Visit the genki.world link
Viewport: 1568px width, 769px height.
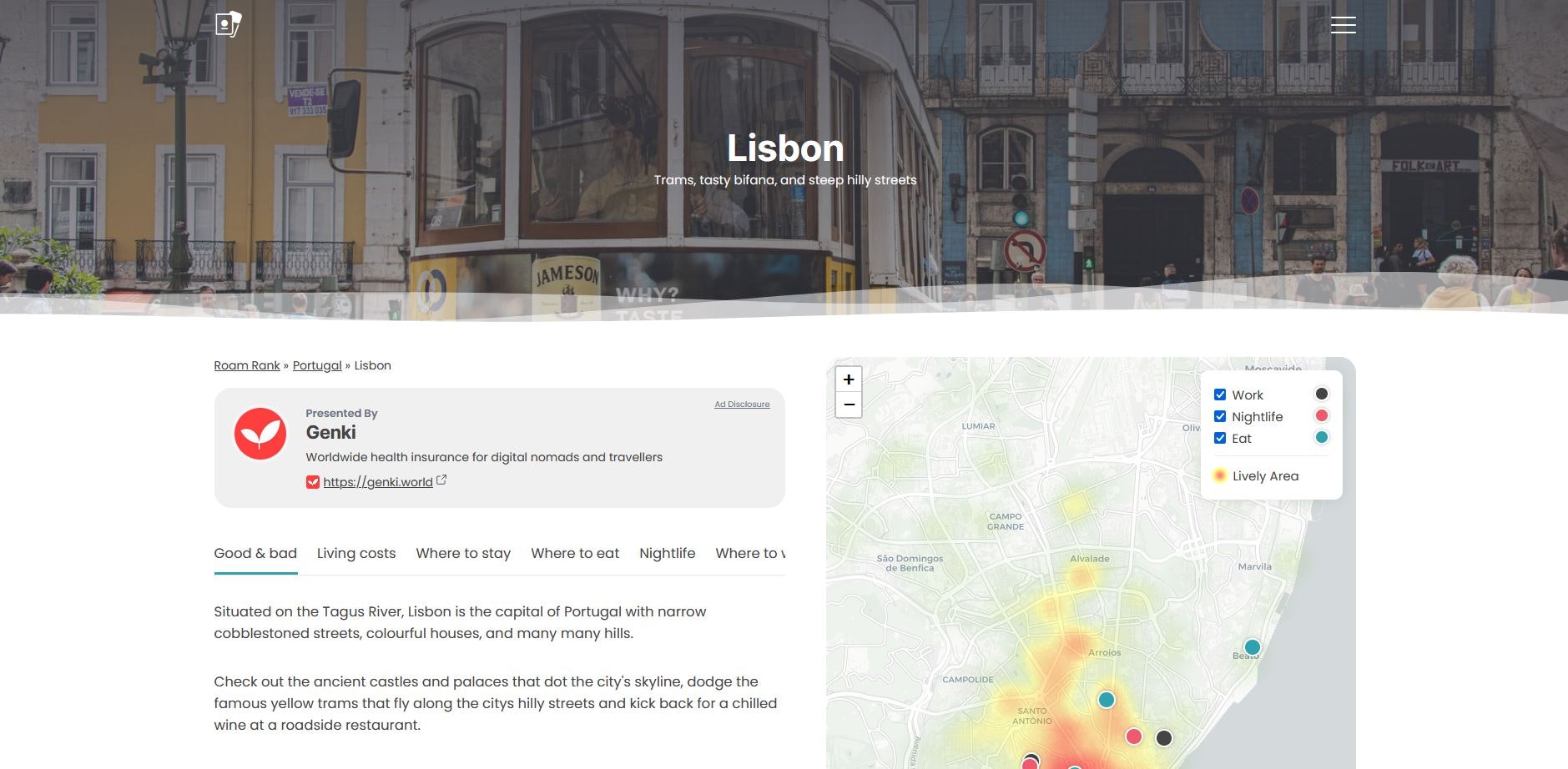(378, 482)
